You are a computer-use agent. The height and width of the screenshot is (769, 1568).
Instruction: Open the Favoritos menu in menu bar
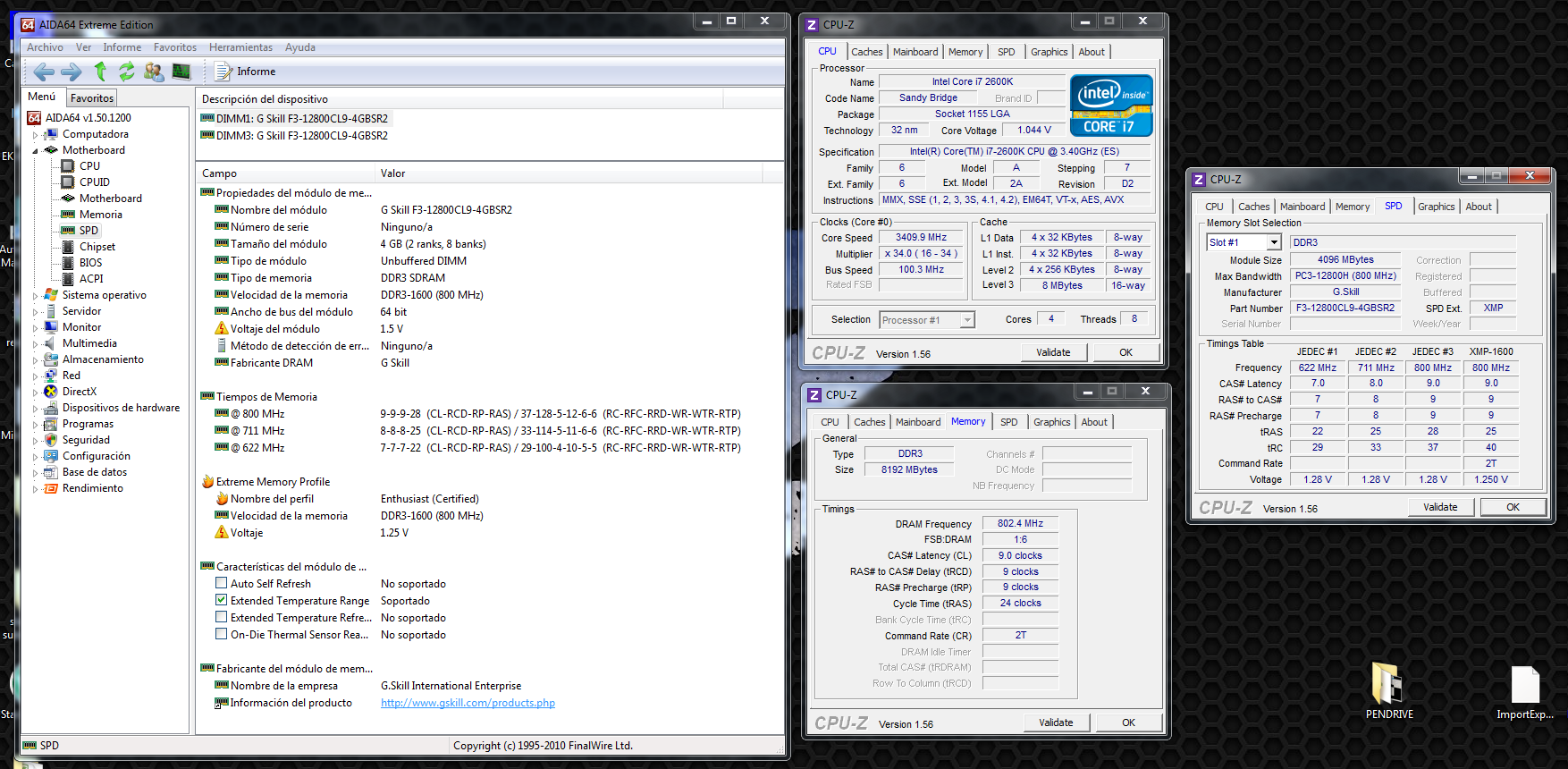(x=175, y=47)
